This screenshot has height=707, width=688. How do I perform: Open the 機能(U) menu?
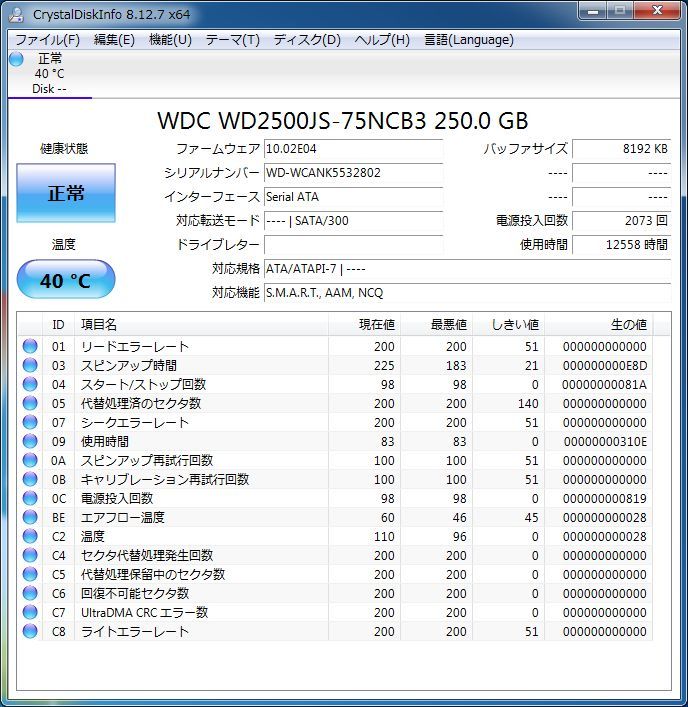click(x=170, y=40)
